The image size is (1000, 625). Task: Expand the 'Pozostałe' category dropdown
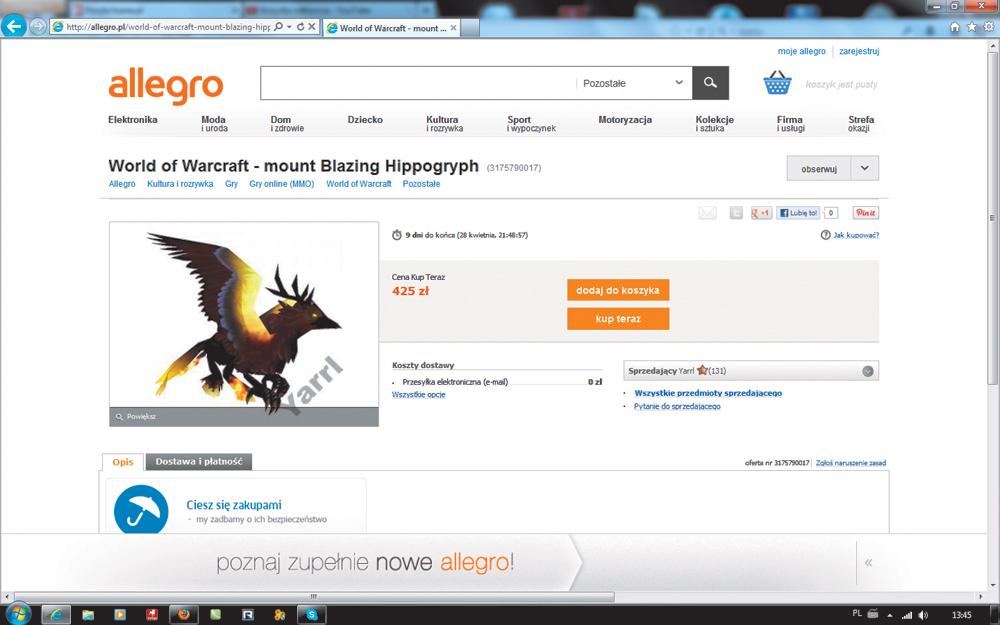[x=679, y=83]
